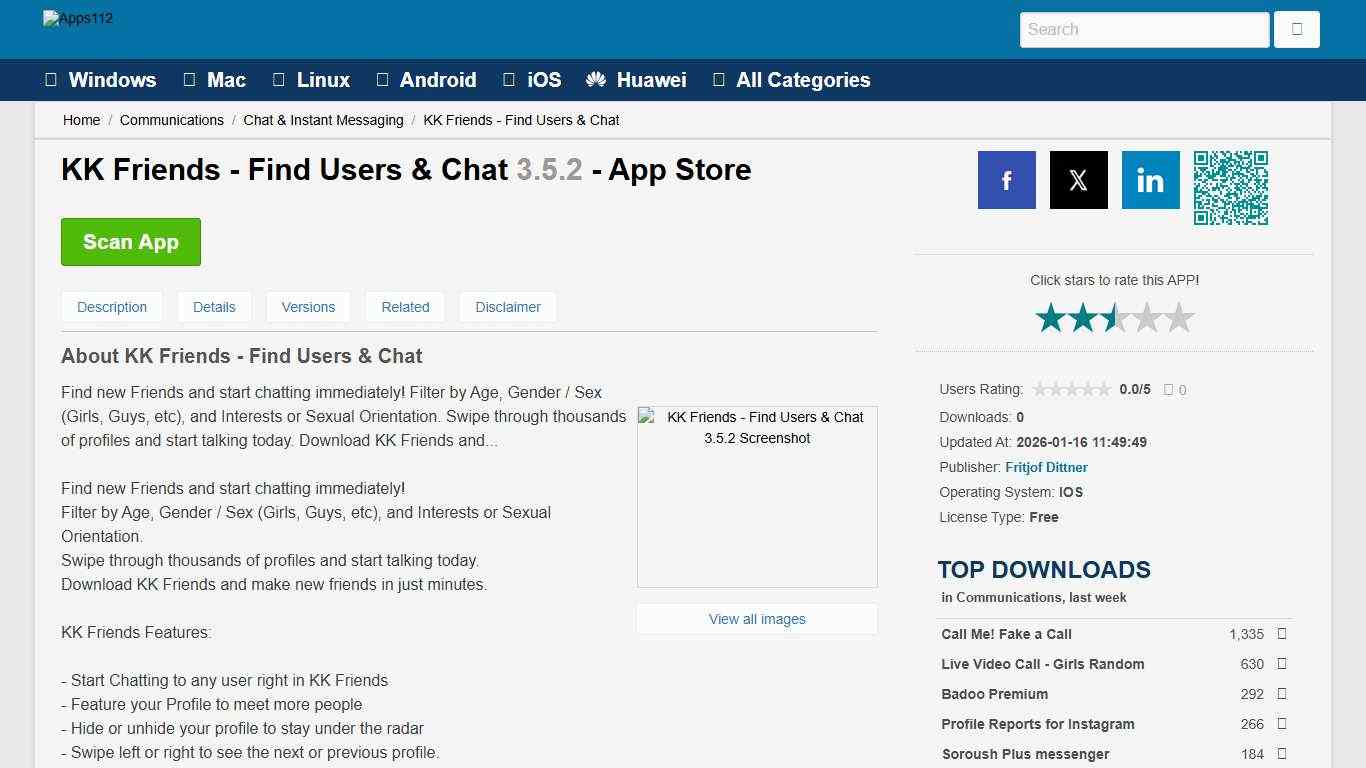
Task: Rate the app three stars
Action: pos(1114,317)
